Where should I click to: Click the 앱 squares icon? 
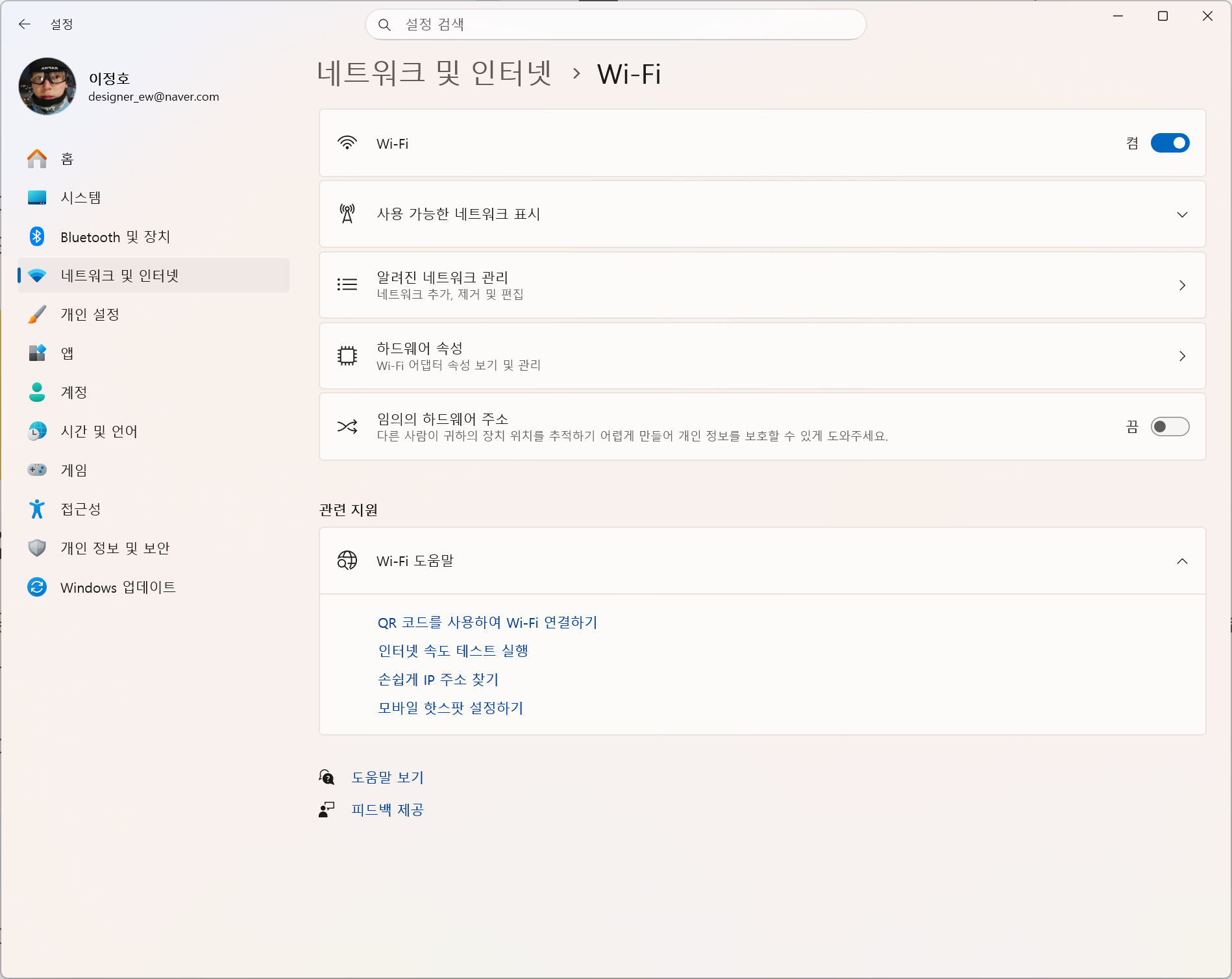[37, 353]
